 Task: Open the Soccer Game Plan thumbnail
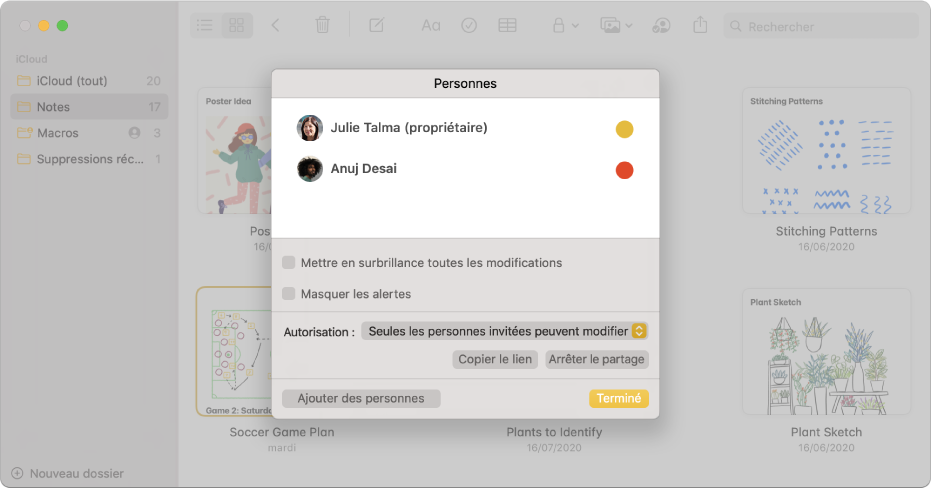pyautogui.click(x=235, y=351)
